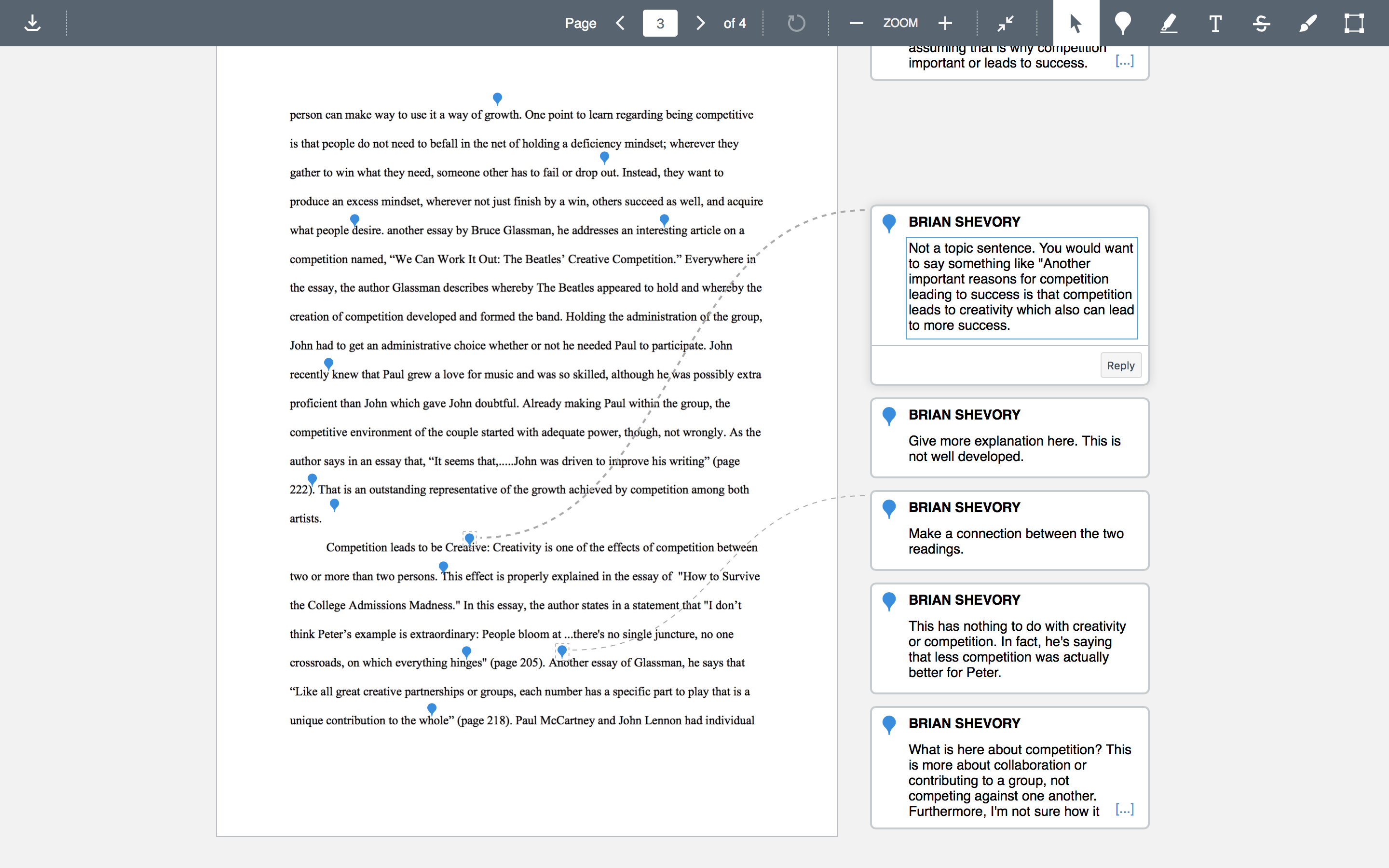Click annotation pin above 'desire. another essay'
This screenshot has height=868, width=1389.
click(354, 219)
